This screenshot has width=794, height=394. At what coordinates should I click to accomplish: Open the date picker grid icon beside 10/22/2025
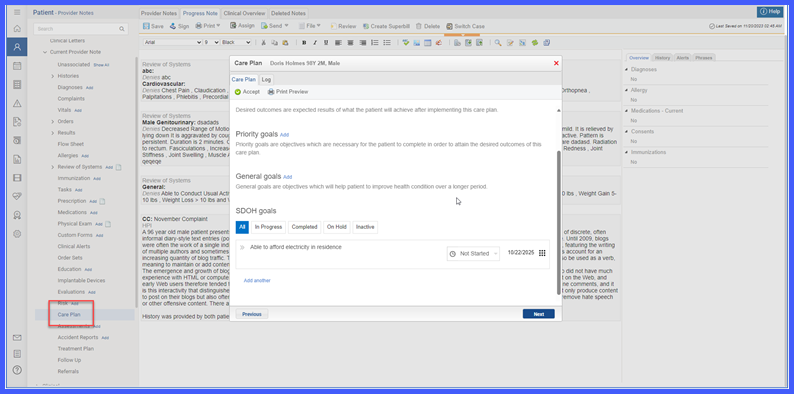coord(542,253)
